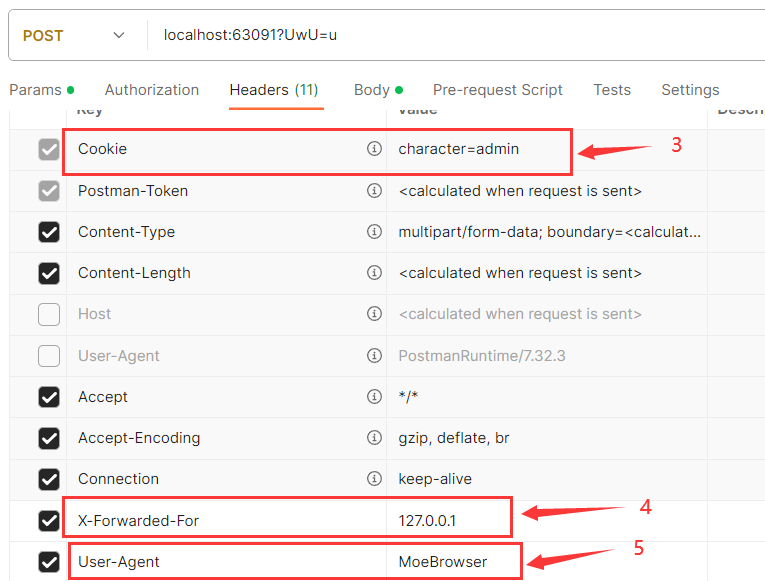The image size is (765, 581).
Task: Click the info icon beside PostmanRuntime User-Agent
Action: click(374, 355)
